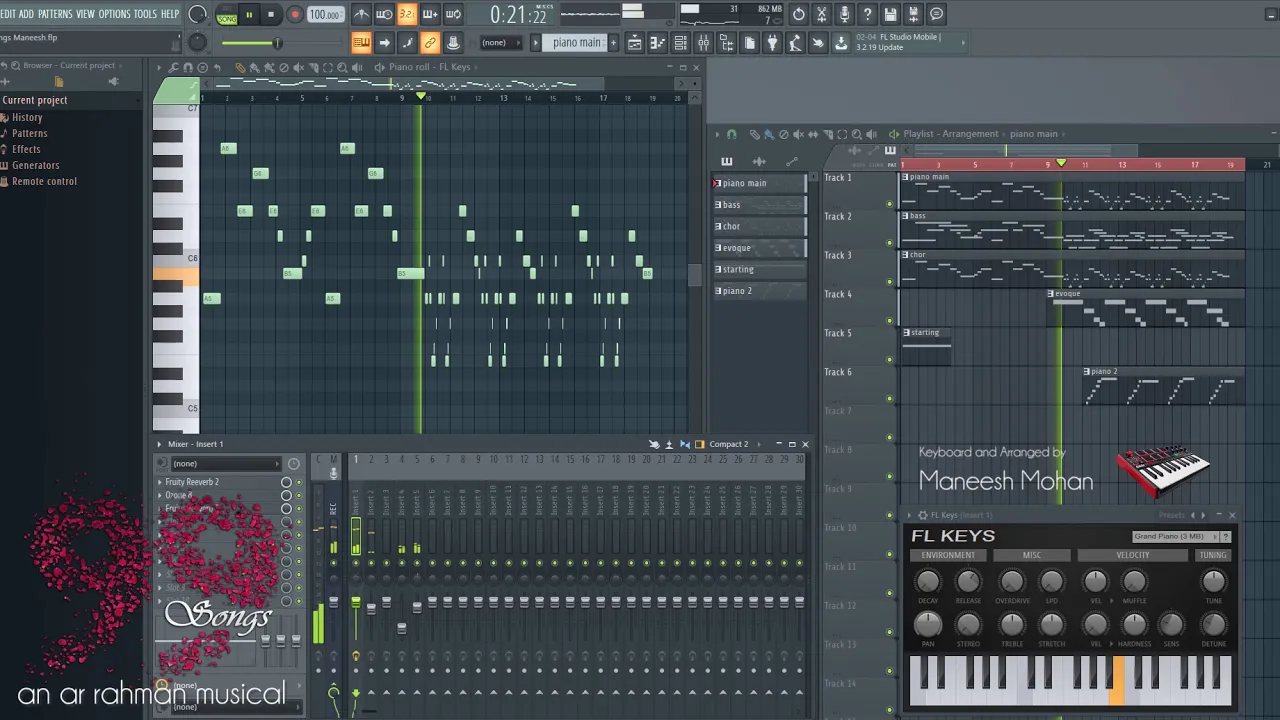Click FL Keys DECAY knob

pyautogui.click(x=928, y=581)
